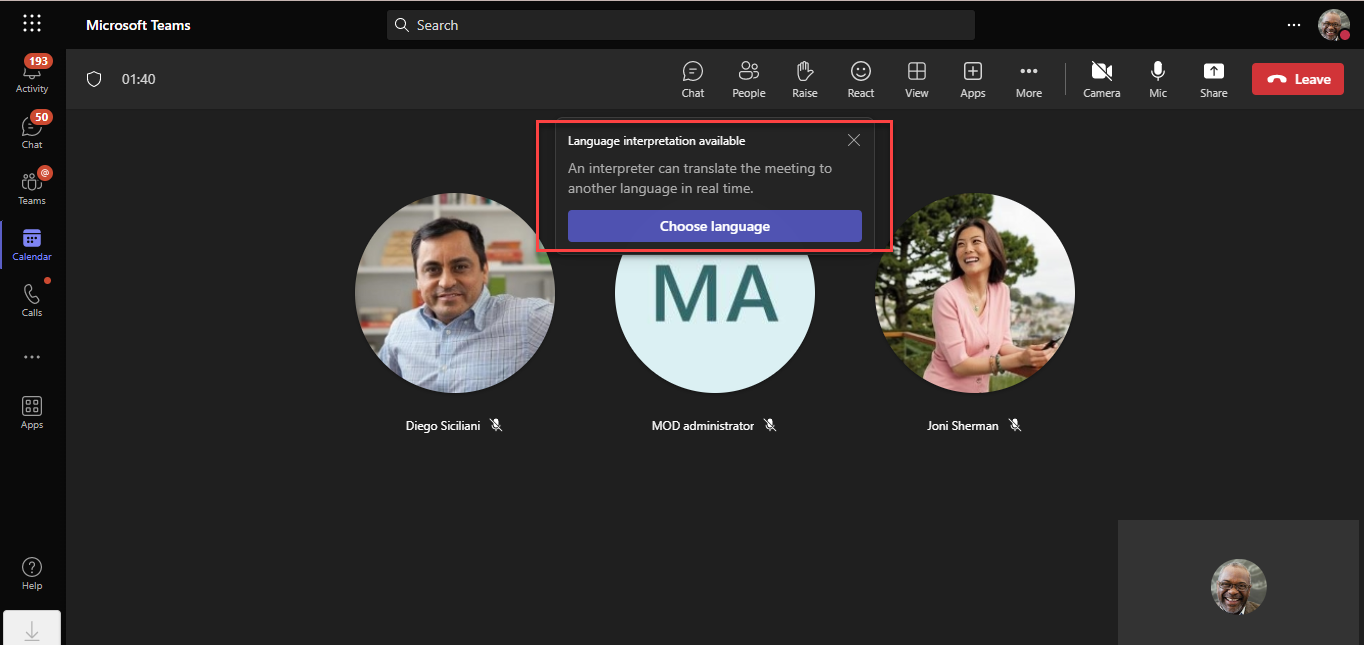Open the meeting Chat
Image resolution: width=1364 pixels, height=645 pixels.
tap(692, 79)
